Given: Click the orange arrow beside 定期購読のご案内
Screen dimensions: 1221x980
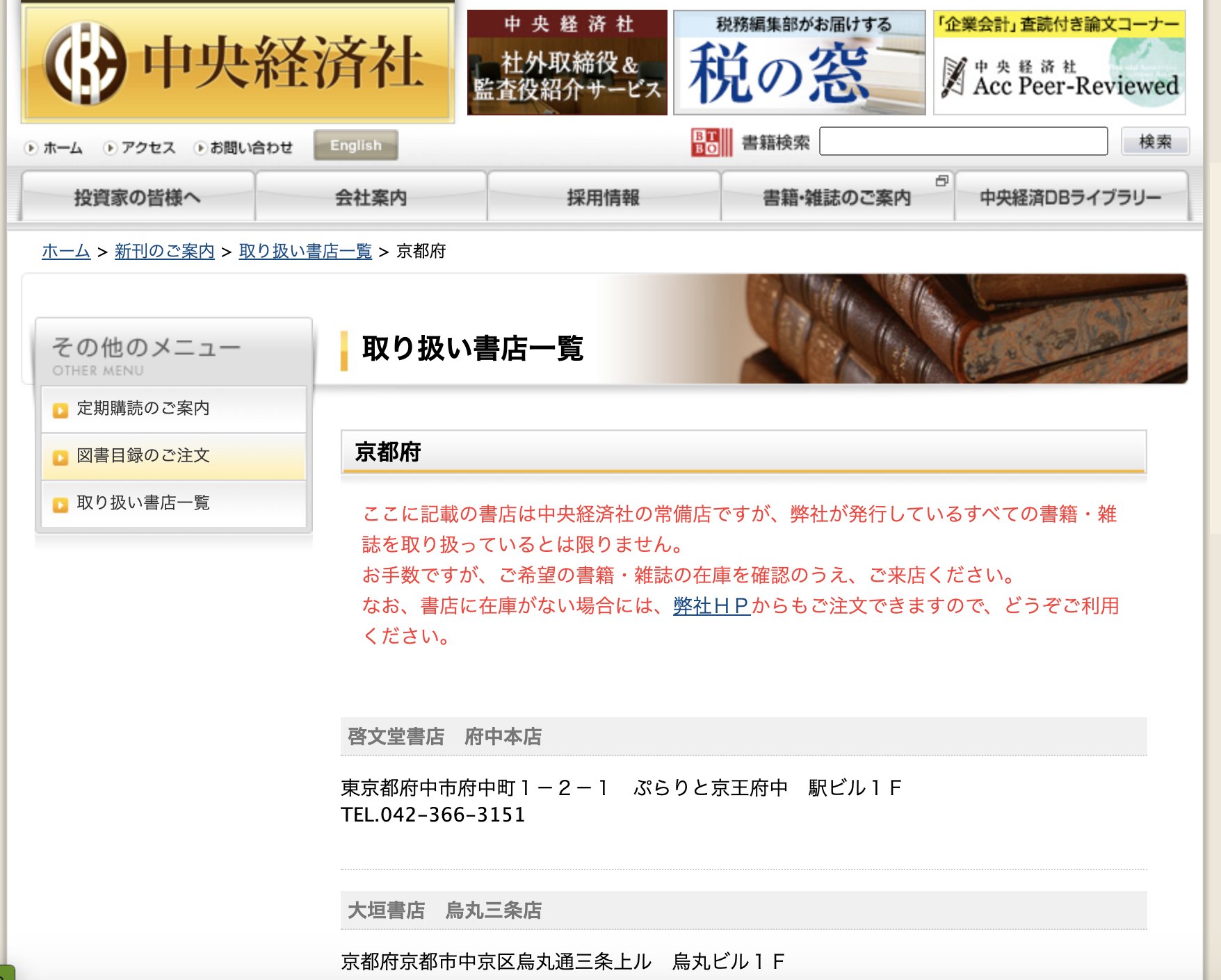Looking at the screenshot, I should [60, 409].
